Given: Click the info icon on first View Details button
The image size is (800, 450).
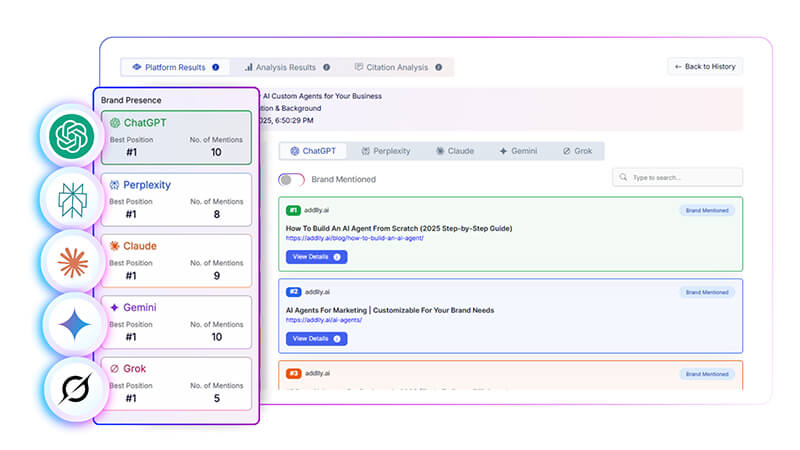Looking at the screenshot, I should point(337,257).
